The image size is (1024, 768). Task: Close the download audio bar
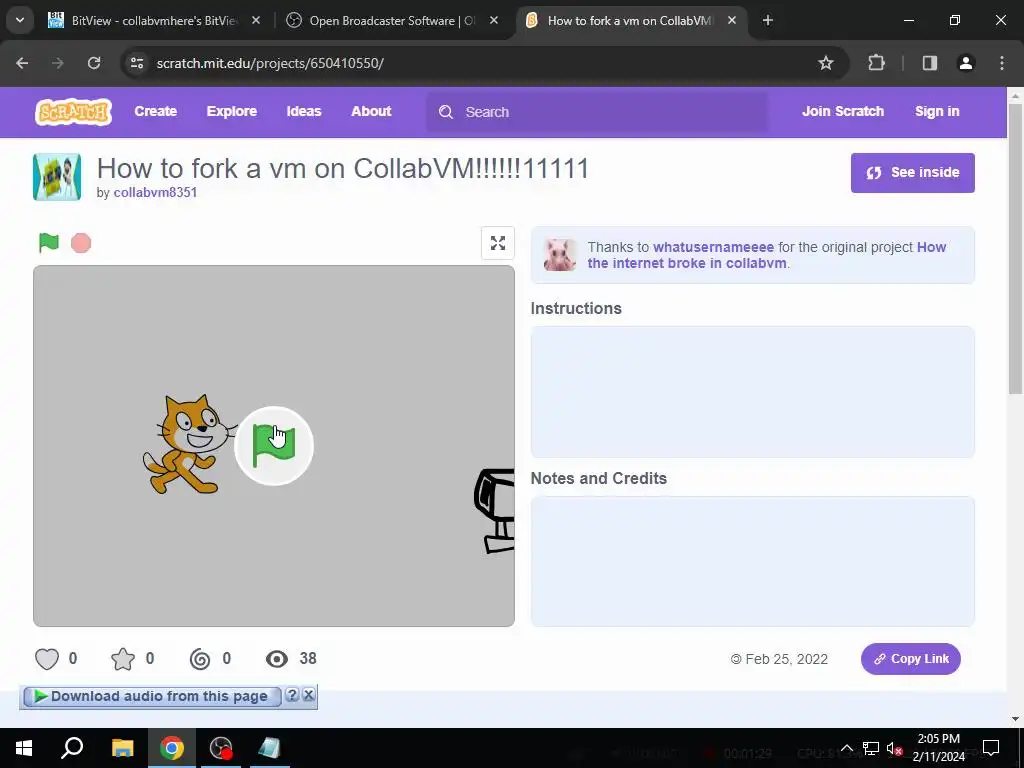point(309,695)
